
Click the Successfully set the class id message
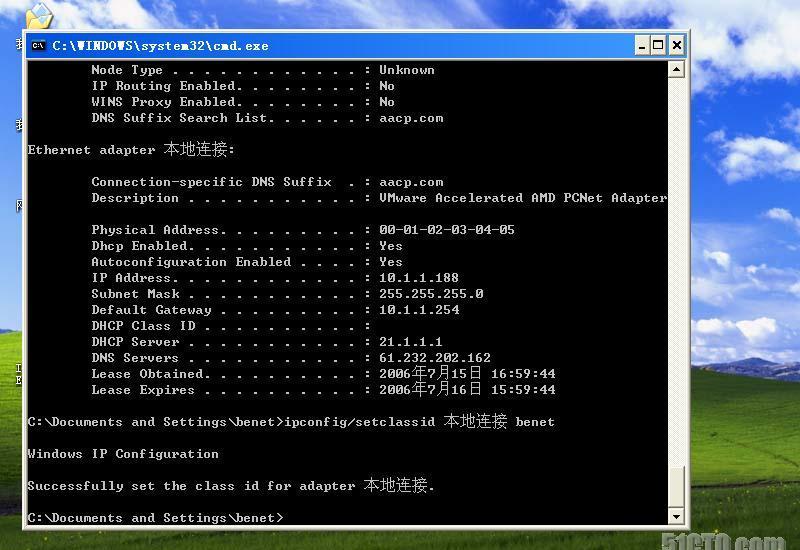click(231, 485)
